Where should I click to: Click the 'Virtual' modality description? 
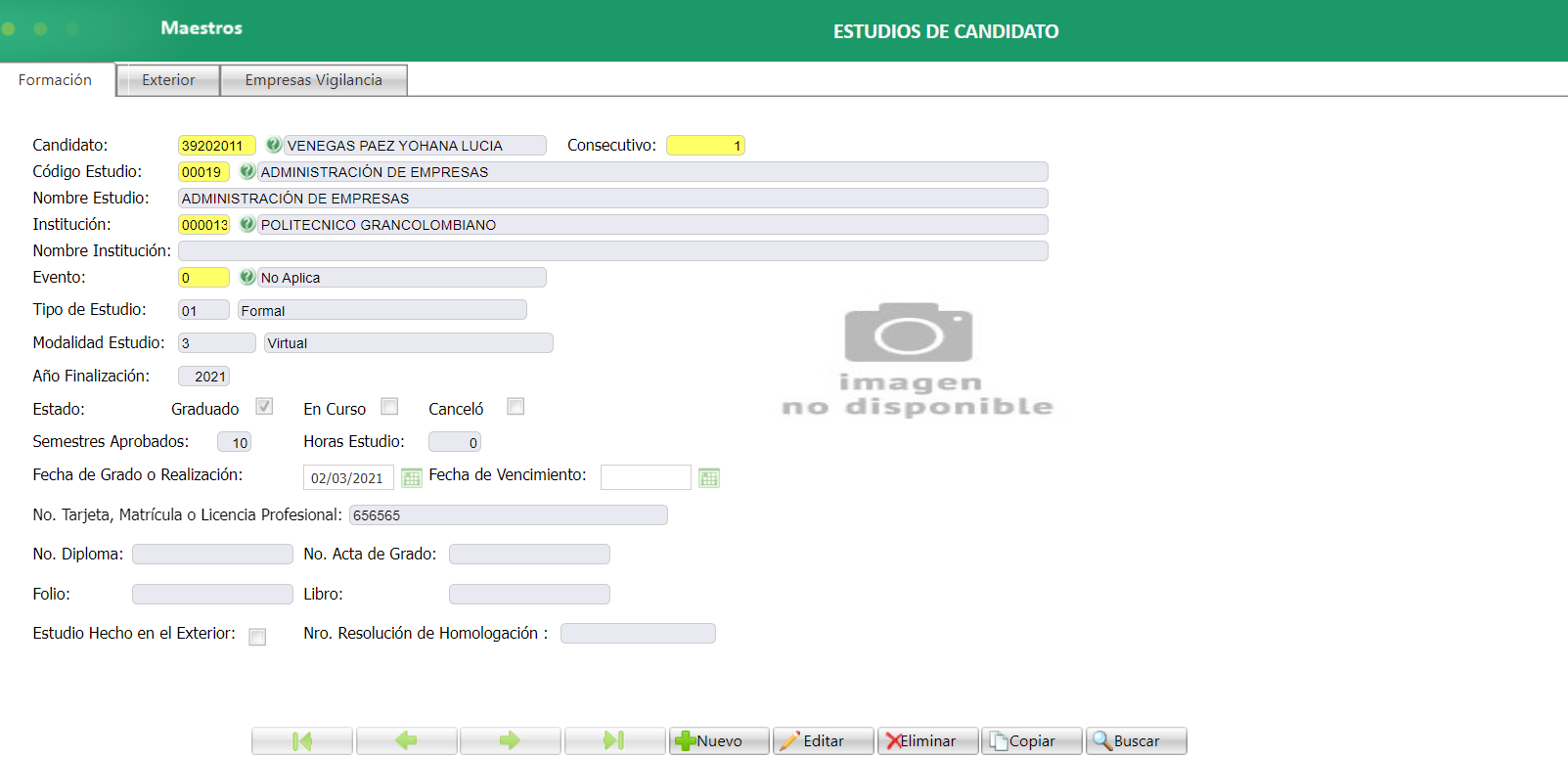(288, 343)
